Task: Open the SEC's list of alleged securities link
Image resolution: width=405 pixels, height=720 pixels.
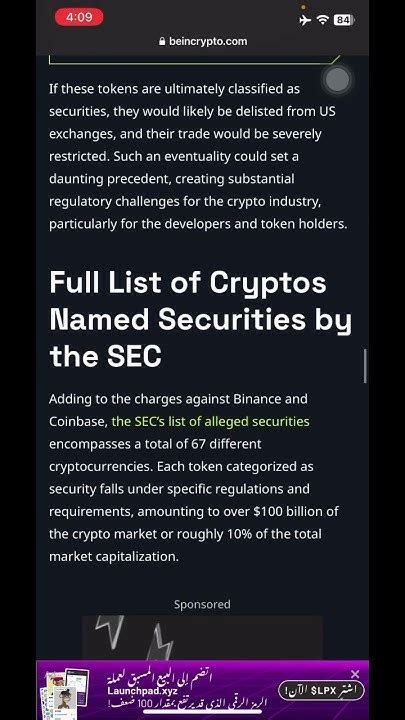Action: (x=210, y=421)
